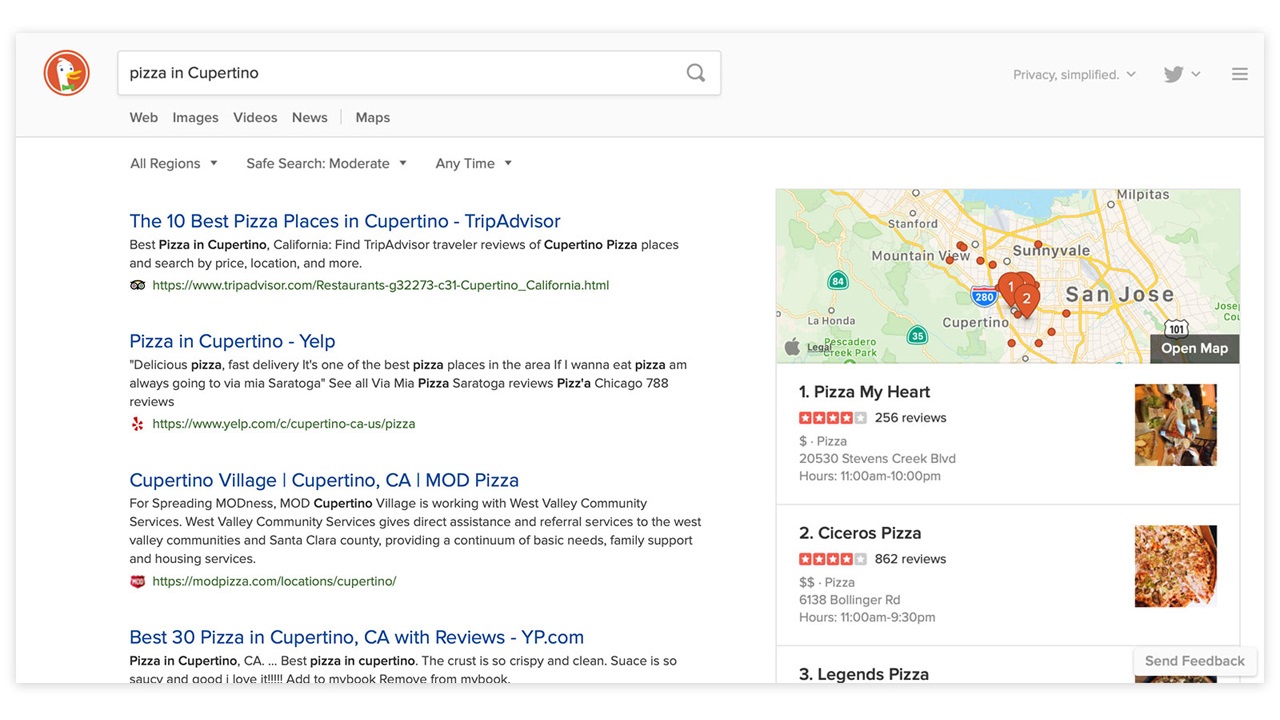Expand the All Regions dropdown
1280x720 pixels.
pos(174,164)
